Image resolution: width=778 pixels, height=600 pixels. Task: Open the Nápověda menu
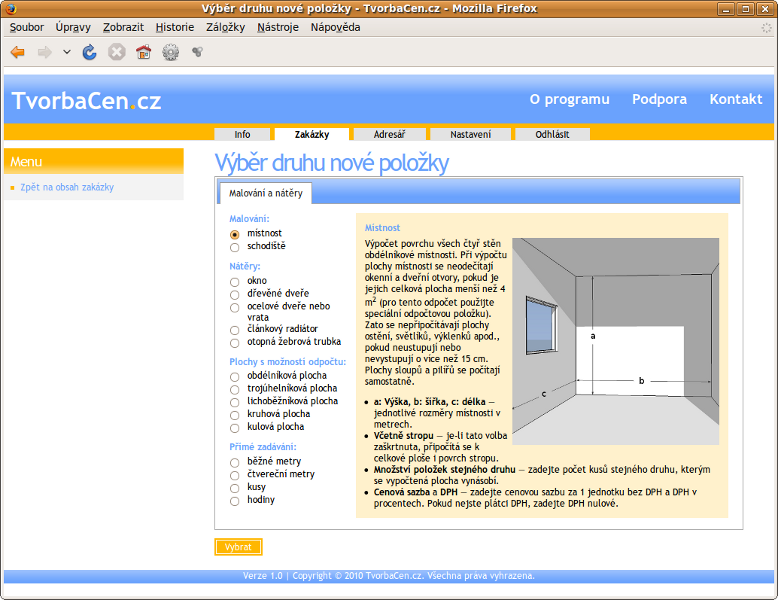click(335, 27)
